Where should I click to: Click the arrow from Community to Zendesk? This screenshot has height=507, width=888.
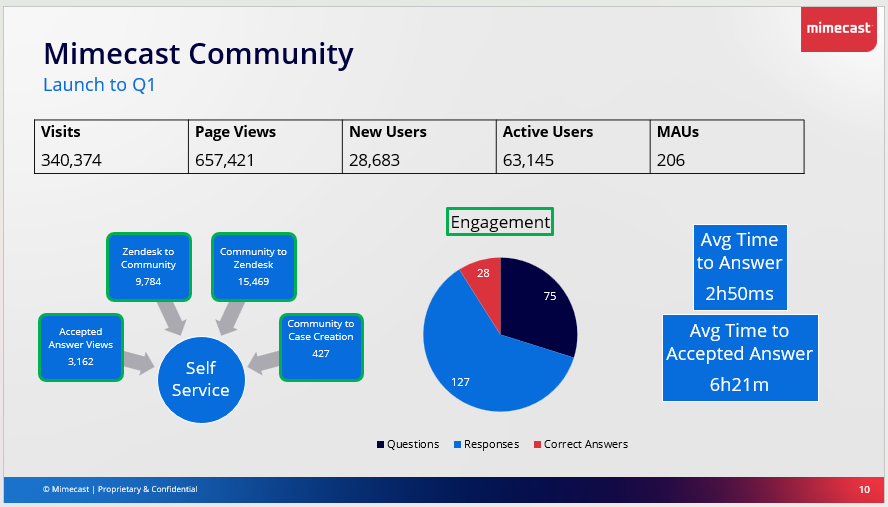[x=230, y=318]
